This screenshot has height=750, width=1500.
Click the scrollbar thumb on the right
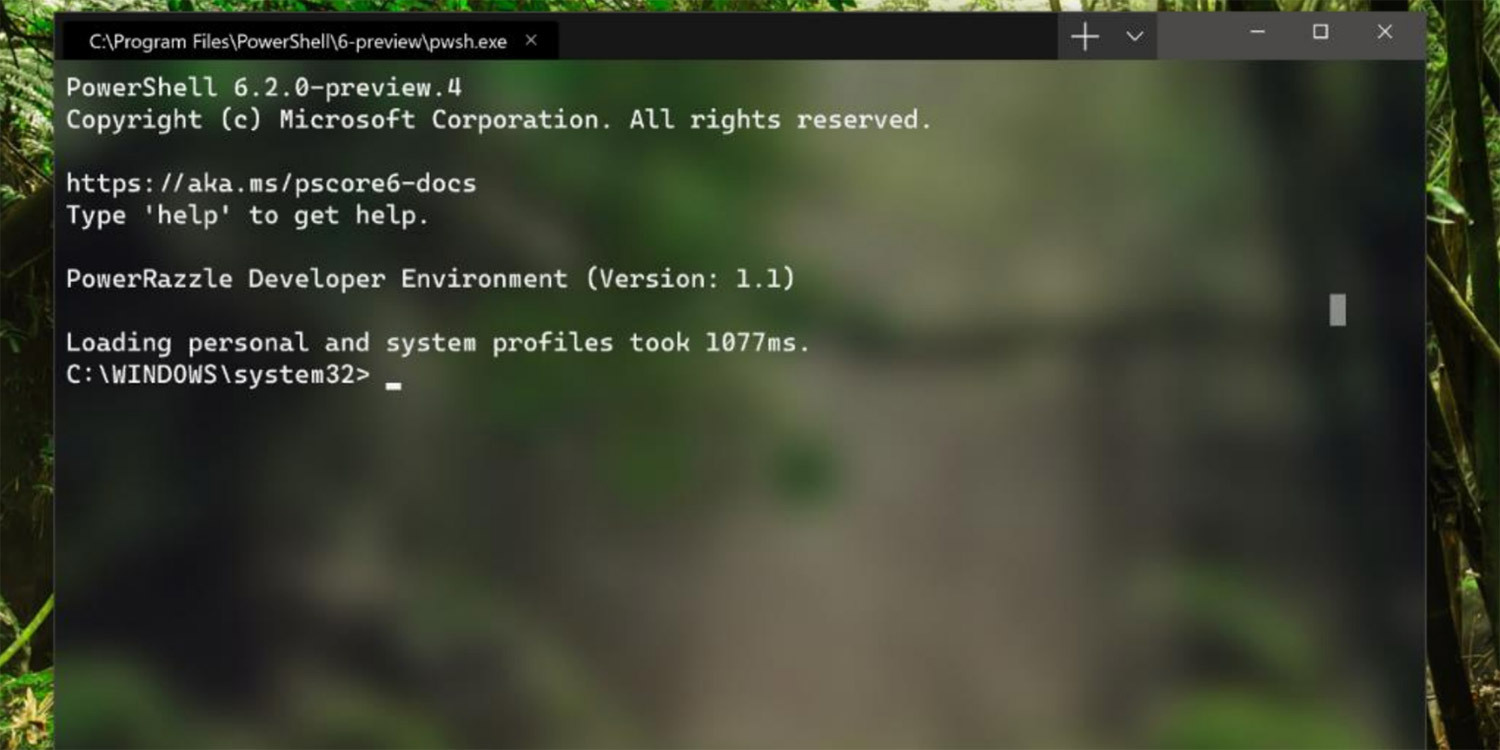click(1337, 310)
